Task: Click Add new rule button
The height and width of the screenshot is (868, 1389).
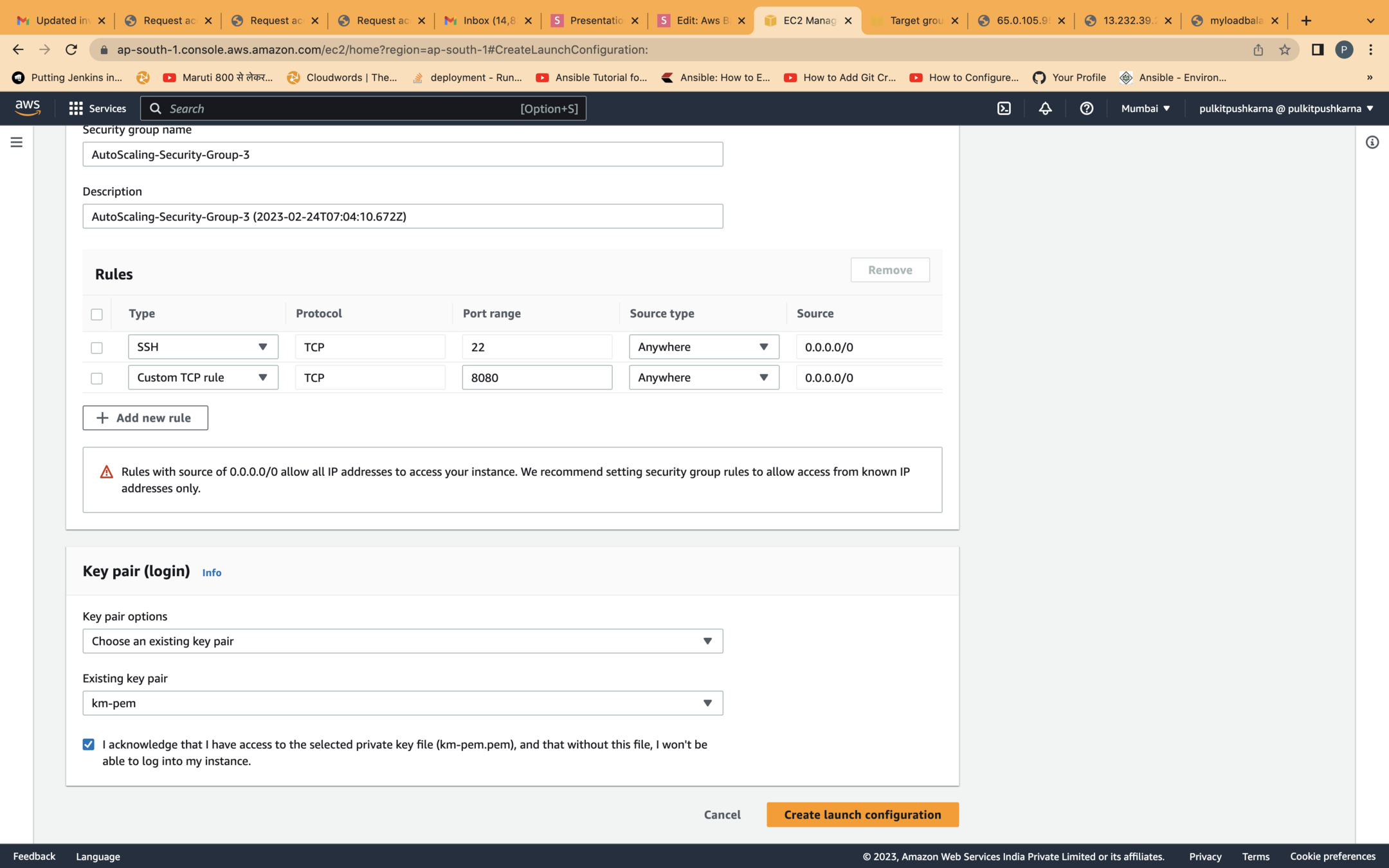Action: coord(145,418)
